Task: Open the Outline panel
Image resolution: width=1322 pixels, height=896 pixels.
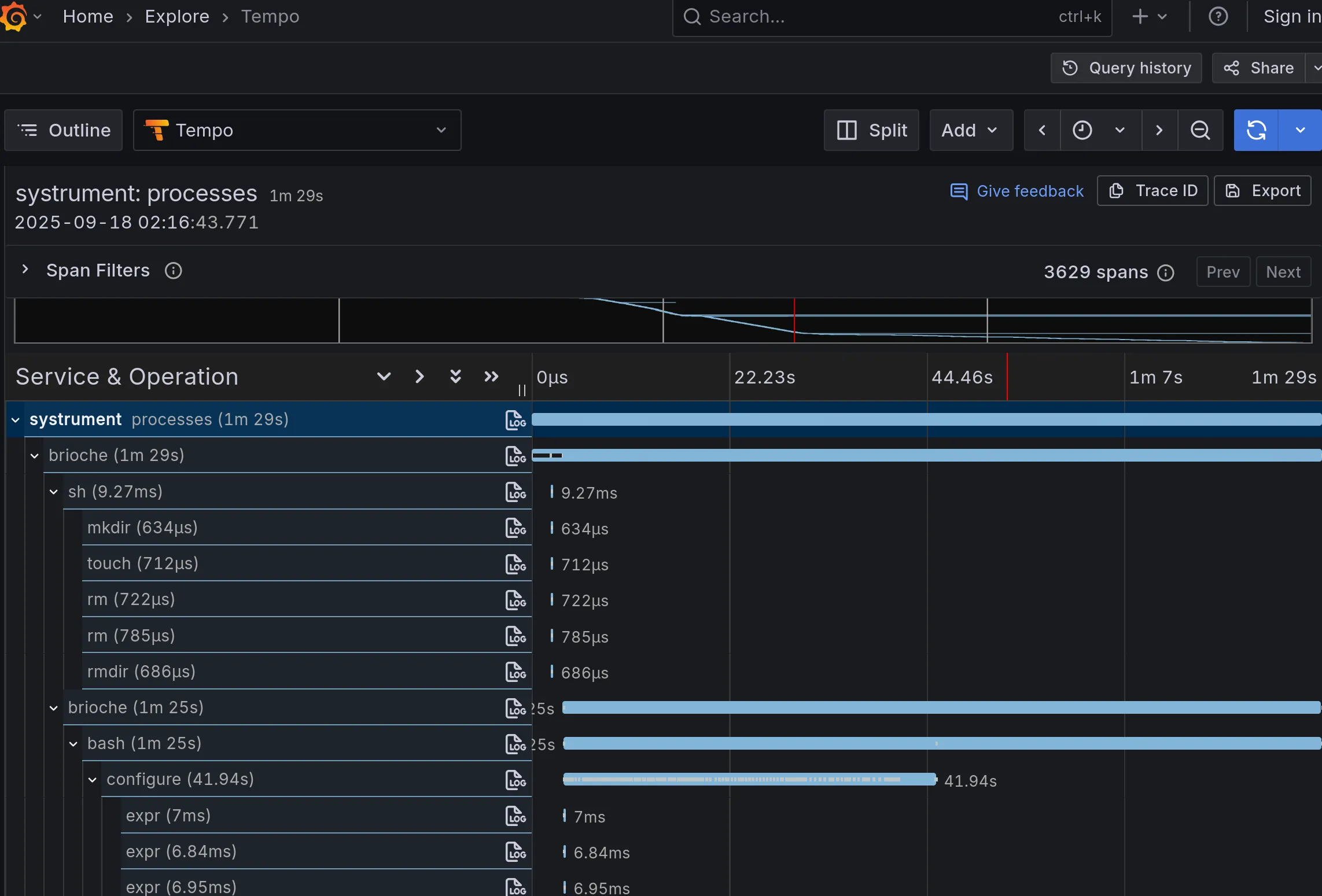Action: tap(62, 130)
